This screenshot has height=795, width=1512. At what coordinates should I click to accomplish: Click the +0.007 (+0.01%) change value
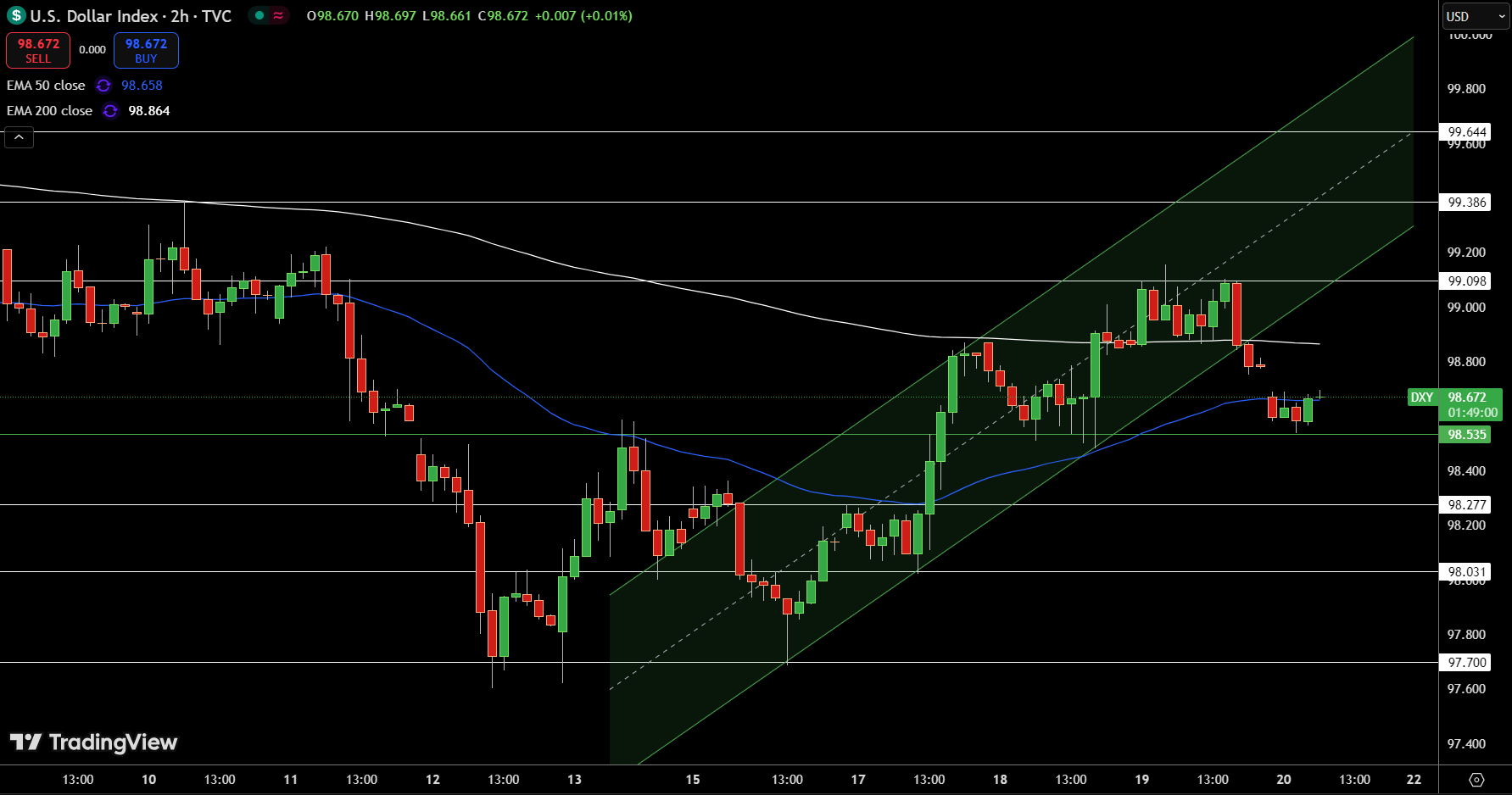pyautogui.click(x=583, y=16)
